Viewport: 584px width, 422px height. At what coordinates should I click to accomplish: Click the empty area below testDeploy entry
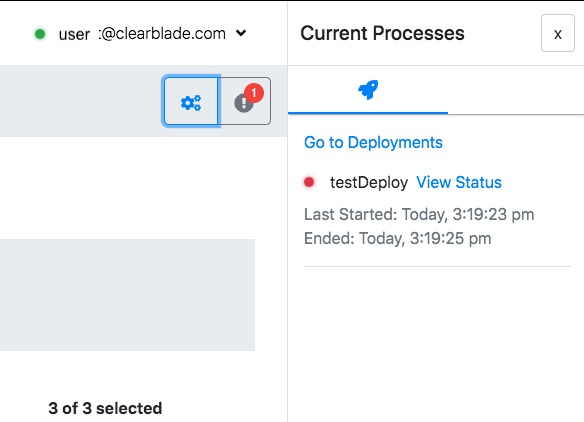point(437,343)
